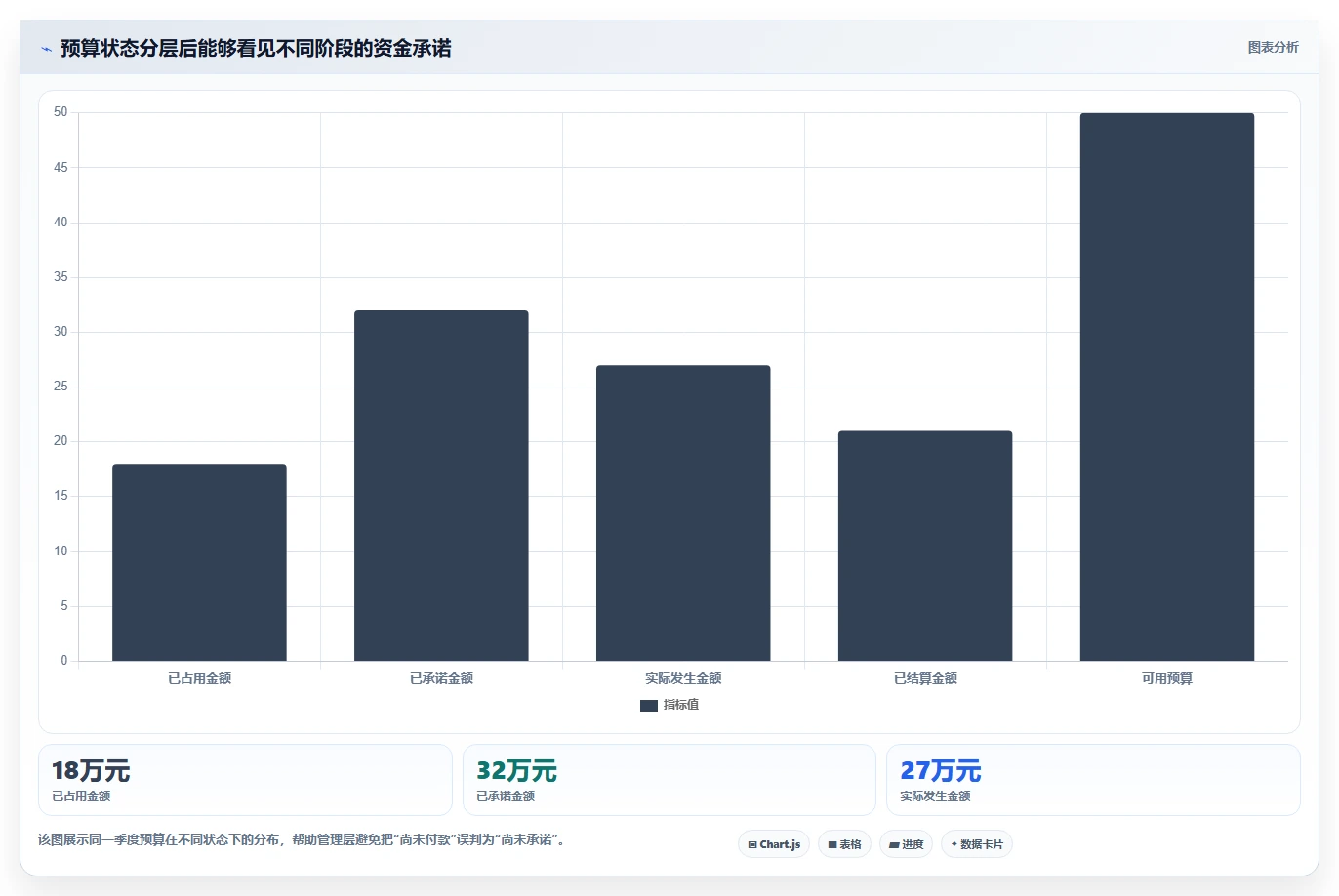Click the y-axis value 35
This screenshot has width=1339, height=896.
(61, 277)
